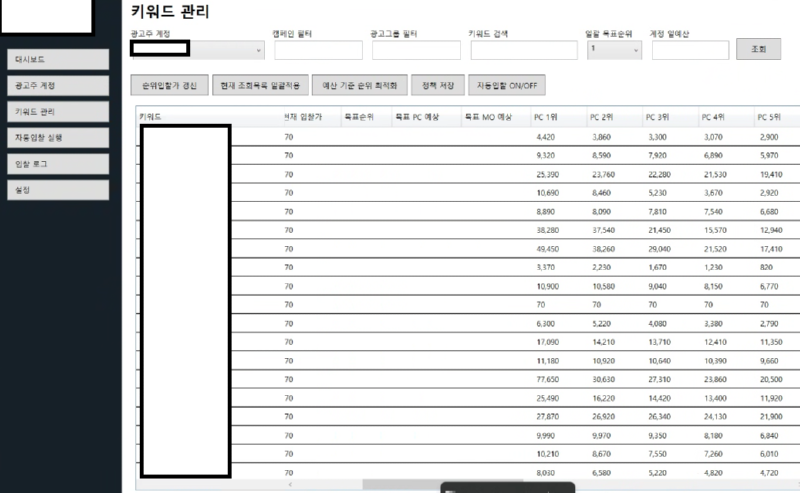Viewport: 800px width, 493px height.
Task: Select the cell with value 8,030
Action: pyautogui.click(x=545, y=473)
